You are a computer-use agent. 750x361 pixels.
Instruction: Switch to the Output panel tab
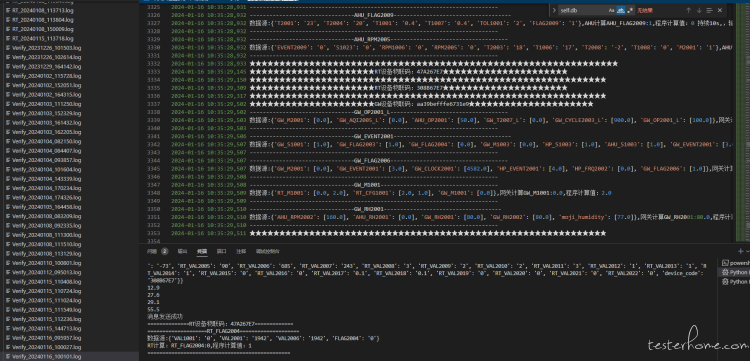(182, 251)
